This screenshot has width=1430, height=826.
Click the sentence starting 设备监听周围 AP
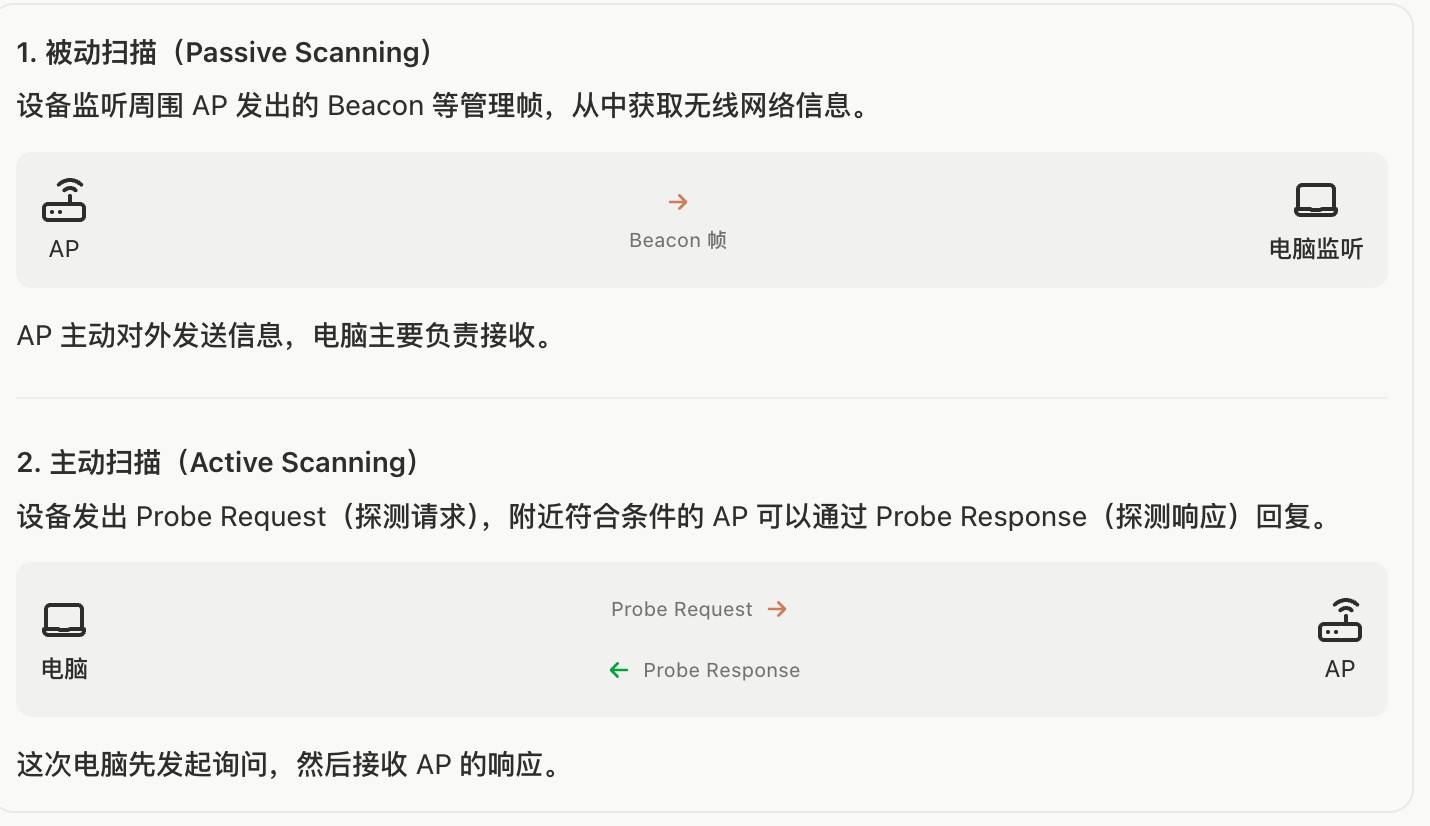pyautogui.click(x=442, y=106)
